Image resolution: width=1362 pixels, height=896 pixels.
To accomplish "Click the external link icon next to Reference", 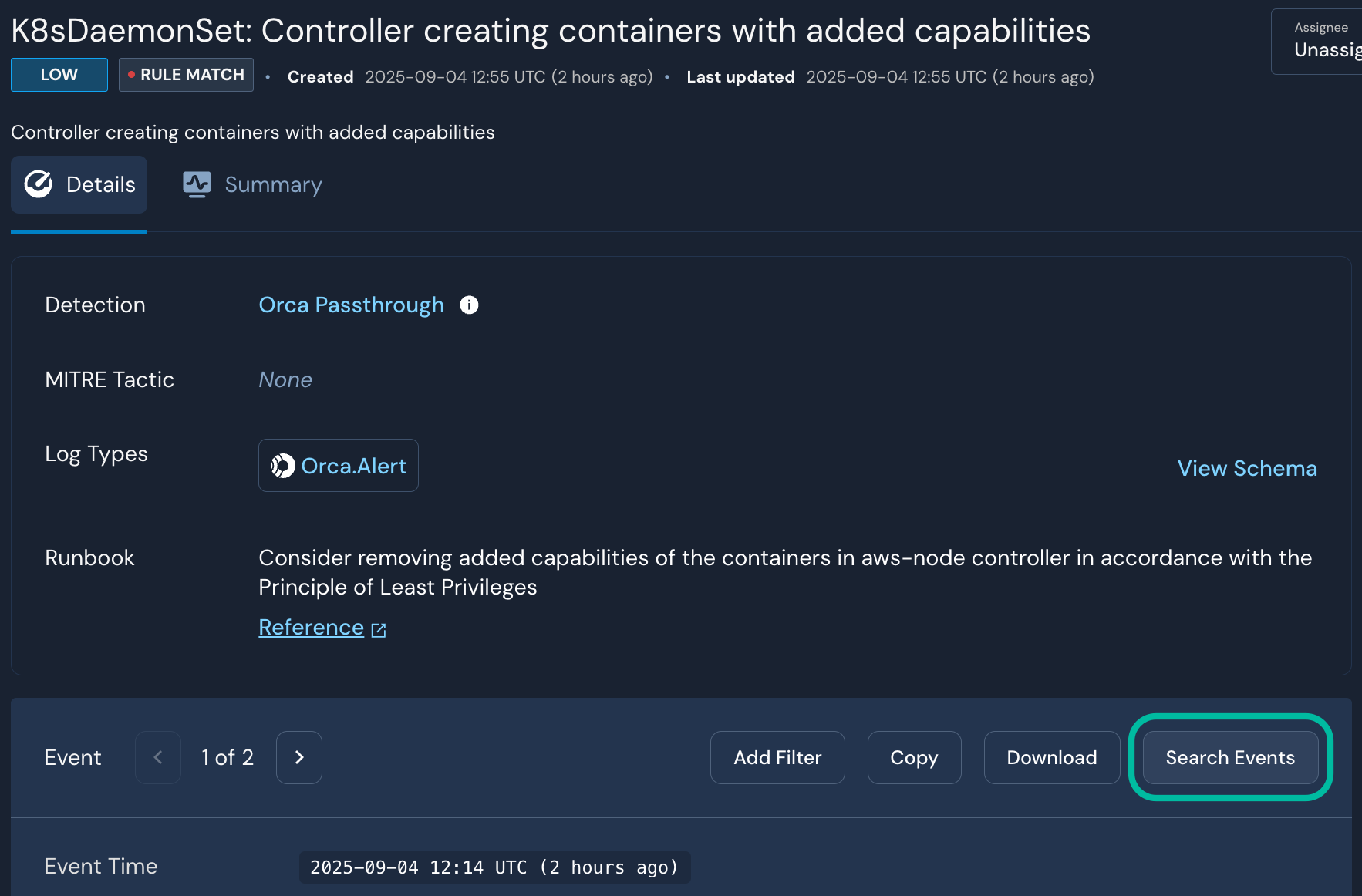I will 379,630.
